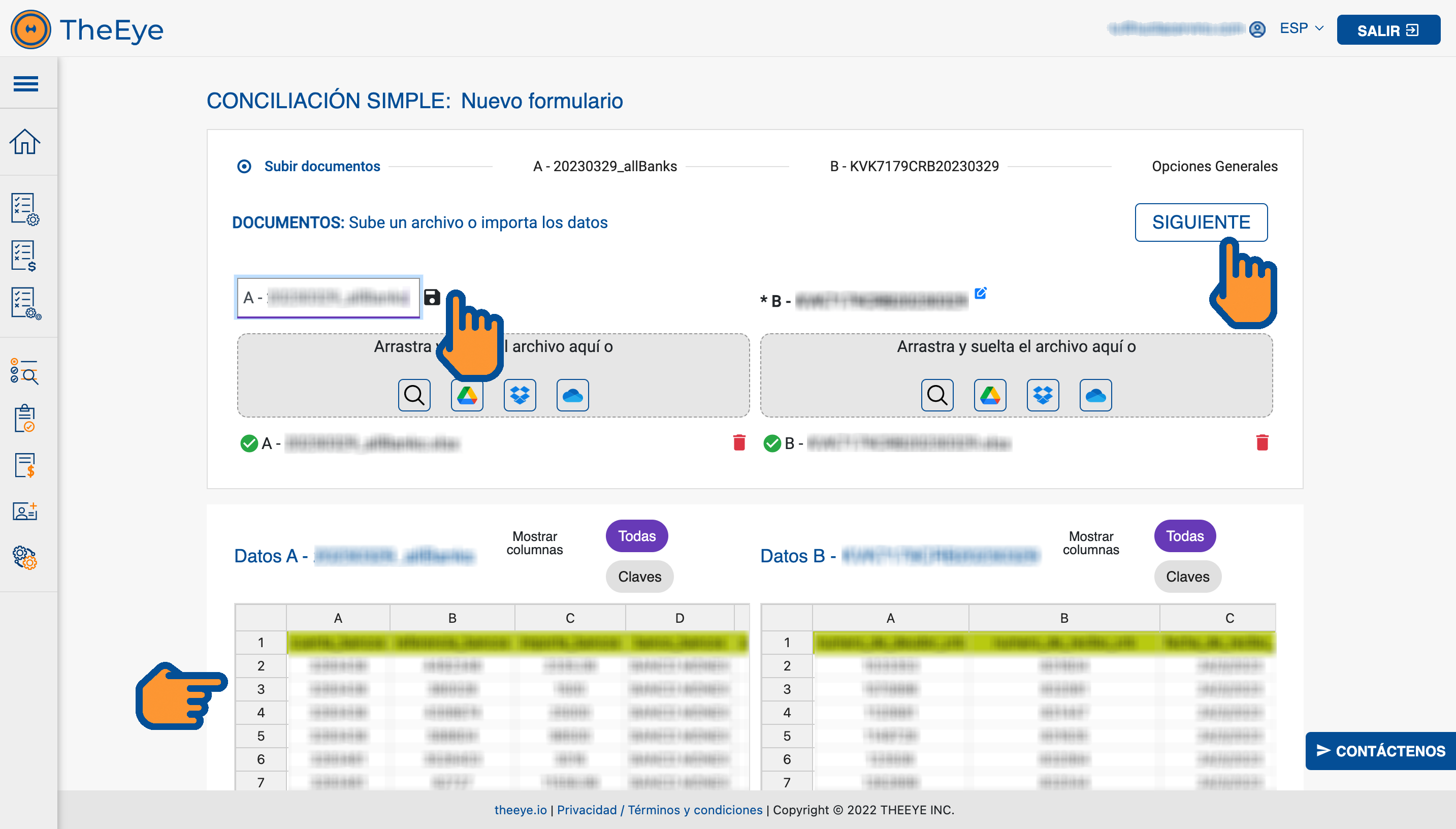Expand the hamburger sidebar menu
The height and width of the screenshot is (829, 1456).
(25, 84)
